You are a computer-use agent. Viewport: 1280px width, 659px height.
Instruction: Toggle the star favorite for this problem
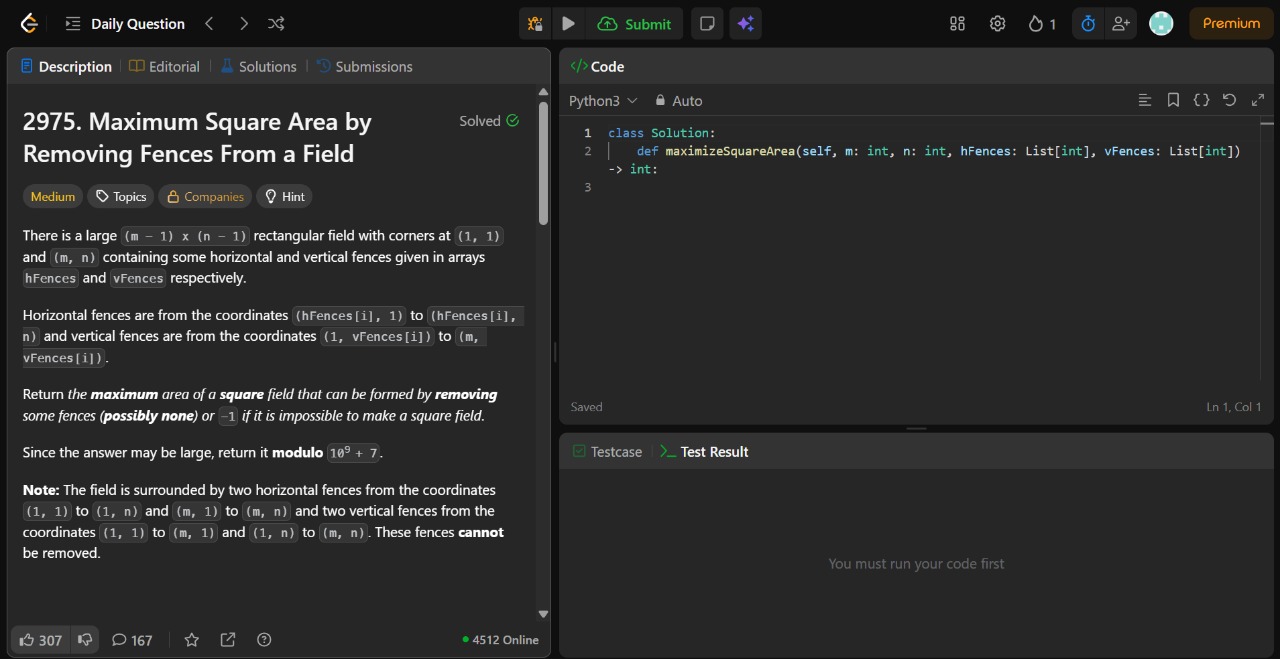tap(192, 640)
